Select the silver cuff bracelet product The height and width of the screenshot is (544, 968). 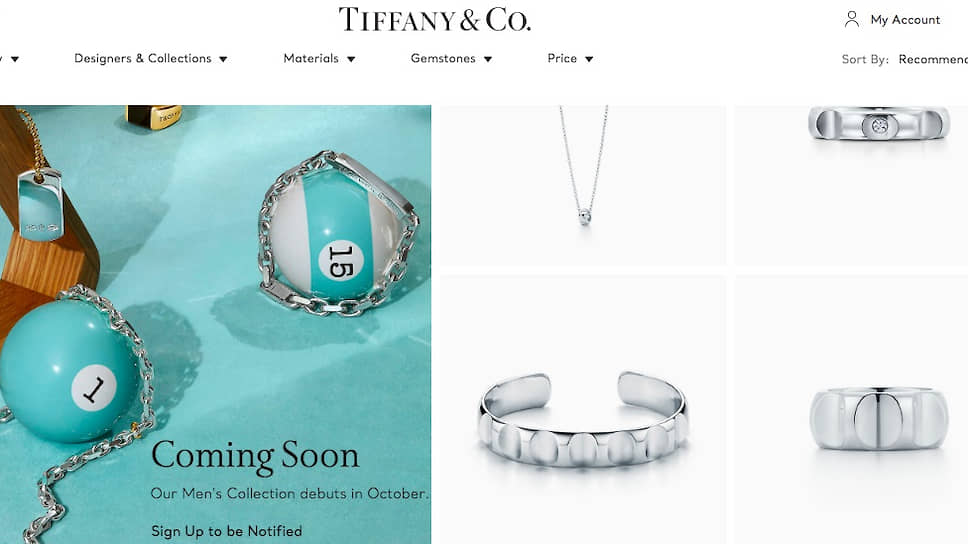[x=583, y=410]
